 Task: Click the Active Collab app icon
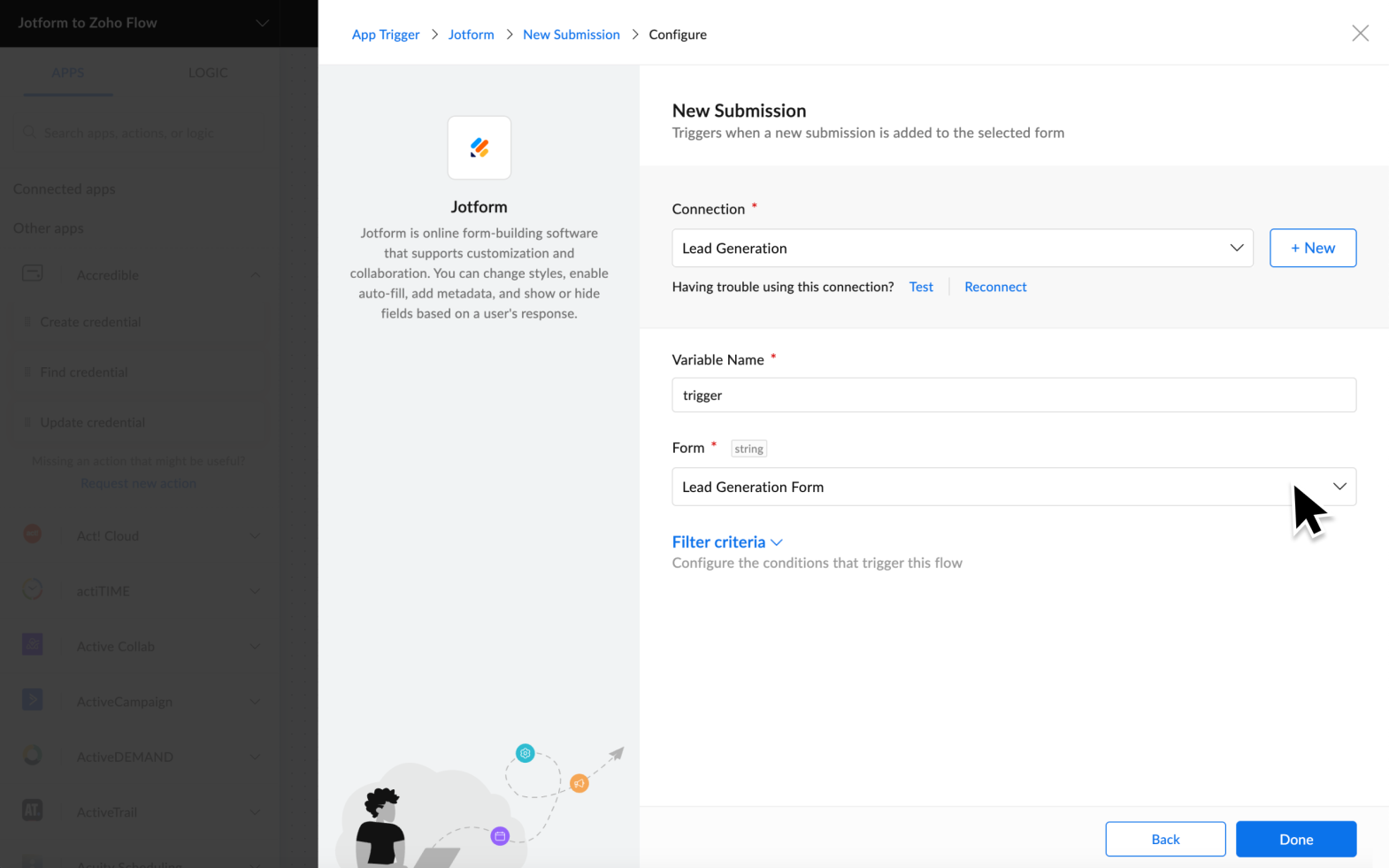click(33, 645)
